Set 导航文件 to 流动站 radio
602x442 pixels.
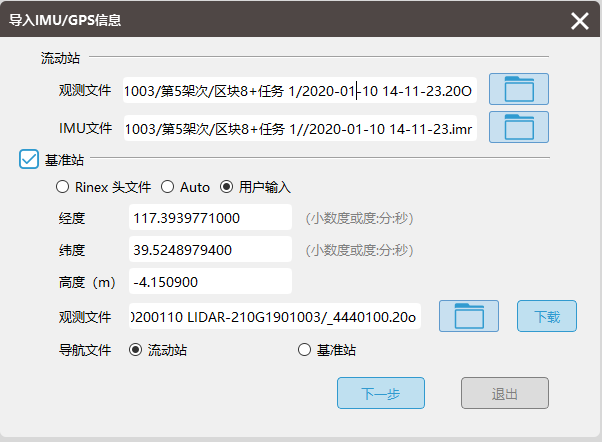136,350
